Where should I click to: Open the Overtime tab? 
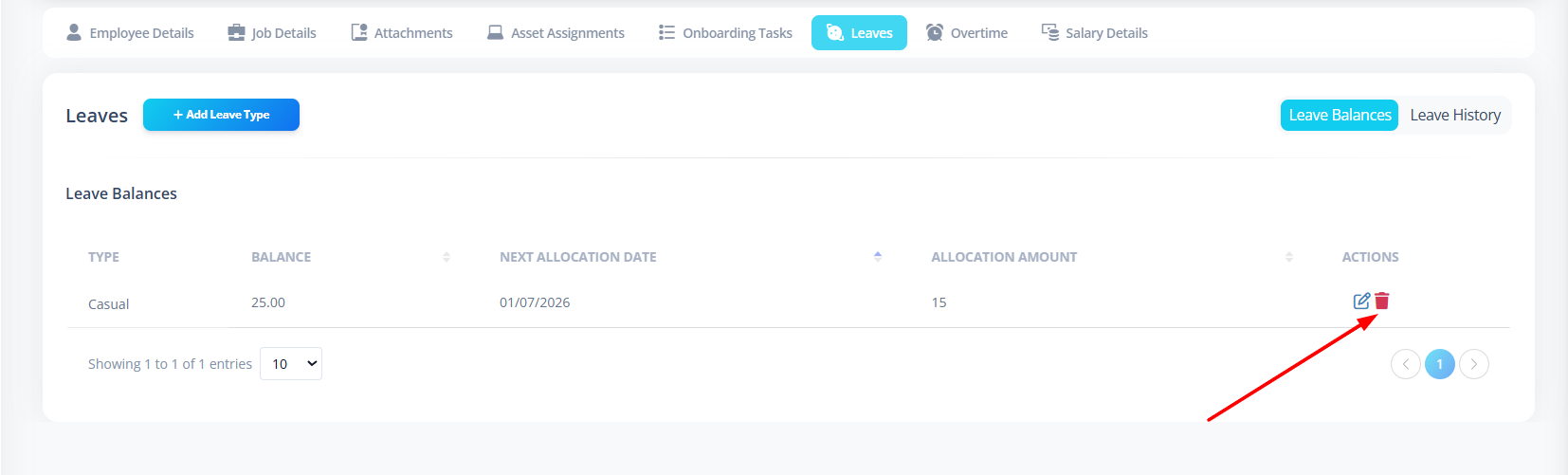click(967, 33)
